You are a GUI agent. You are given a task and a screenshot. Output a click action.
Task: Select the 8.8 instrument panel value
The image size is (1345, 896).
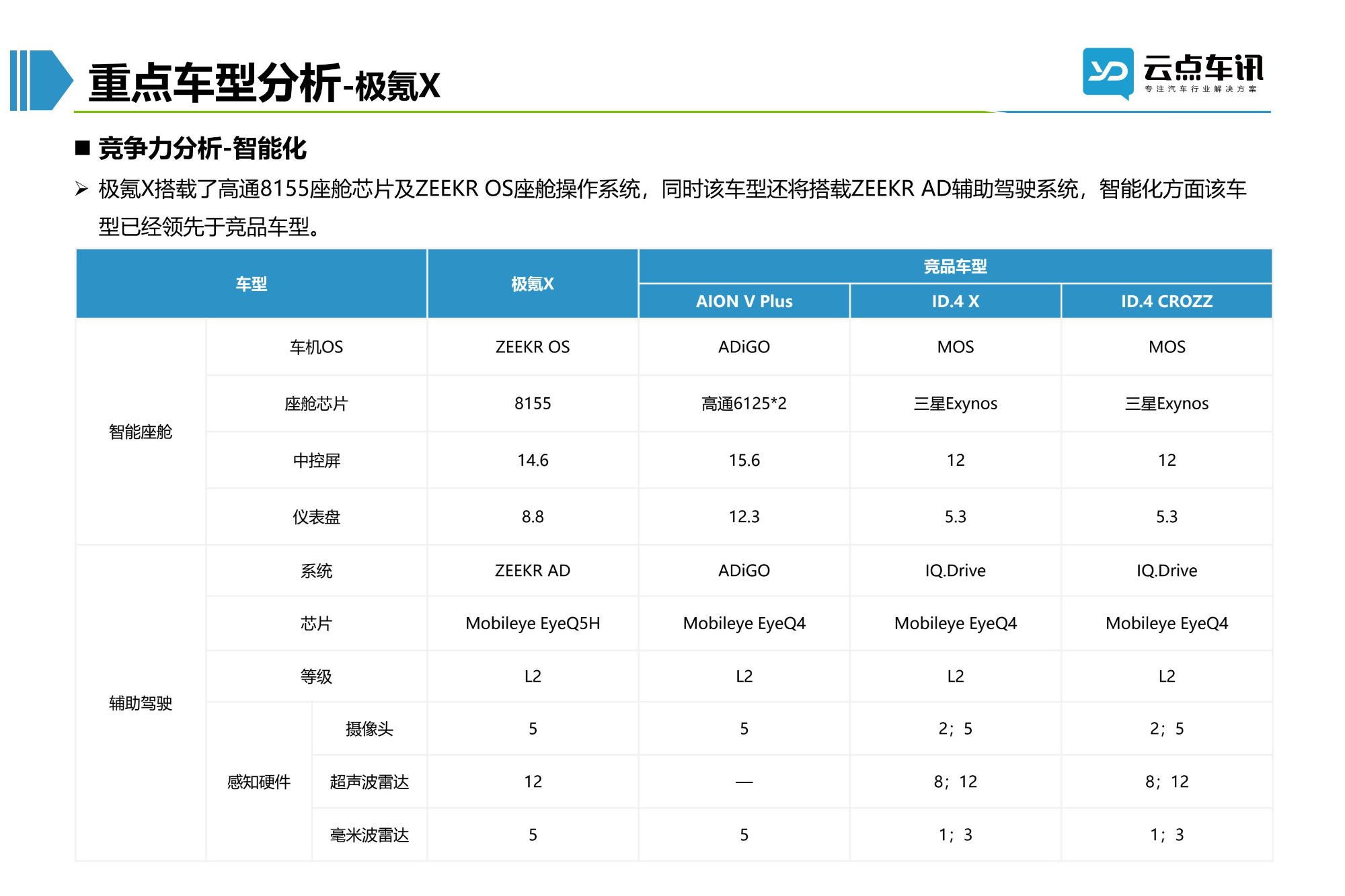pyautogui.click(x=533, y=517)
